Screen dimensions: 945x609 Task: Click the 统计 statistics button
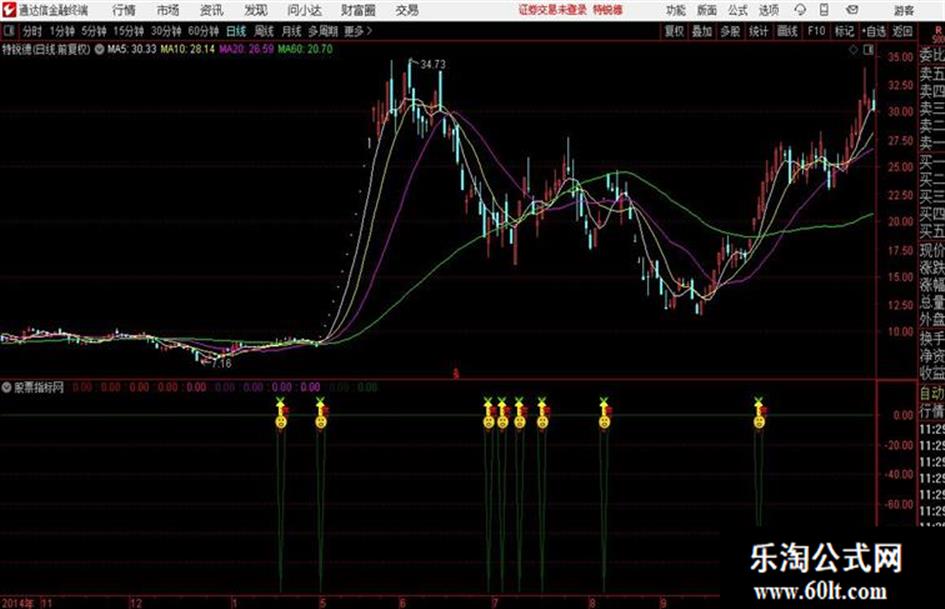point(758,31)
